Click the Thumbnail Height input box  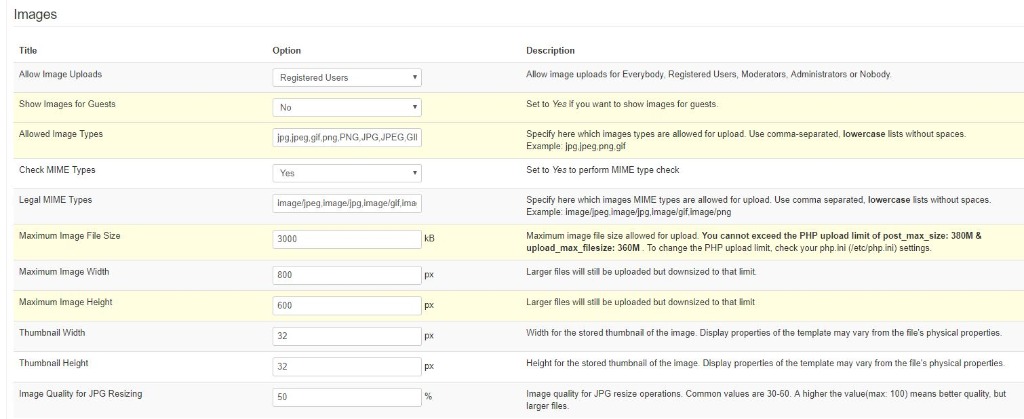click(347, 367)
